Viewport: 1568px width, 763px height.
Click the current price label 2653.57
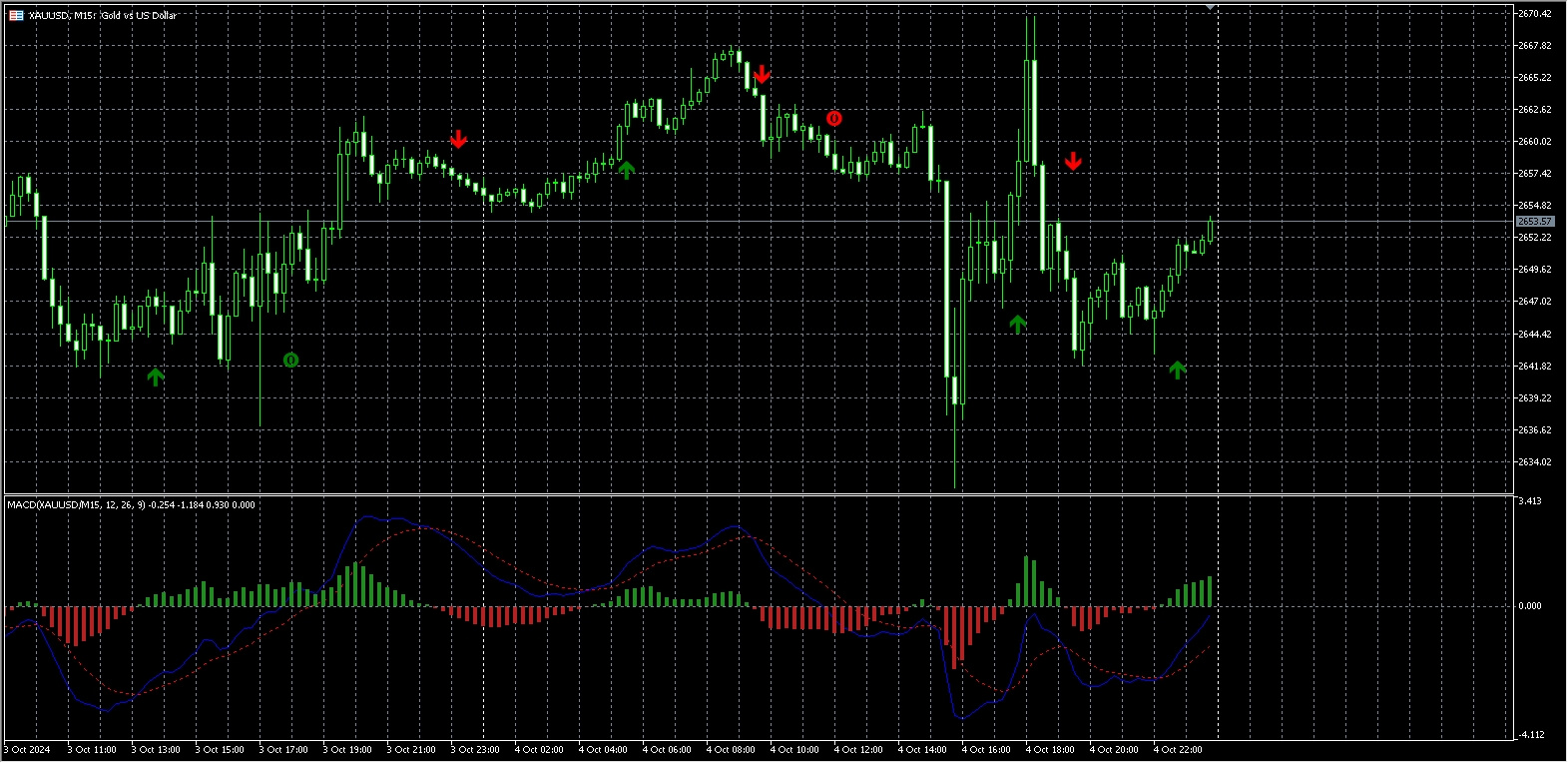tap(1535, 221)
